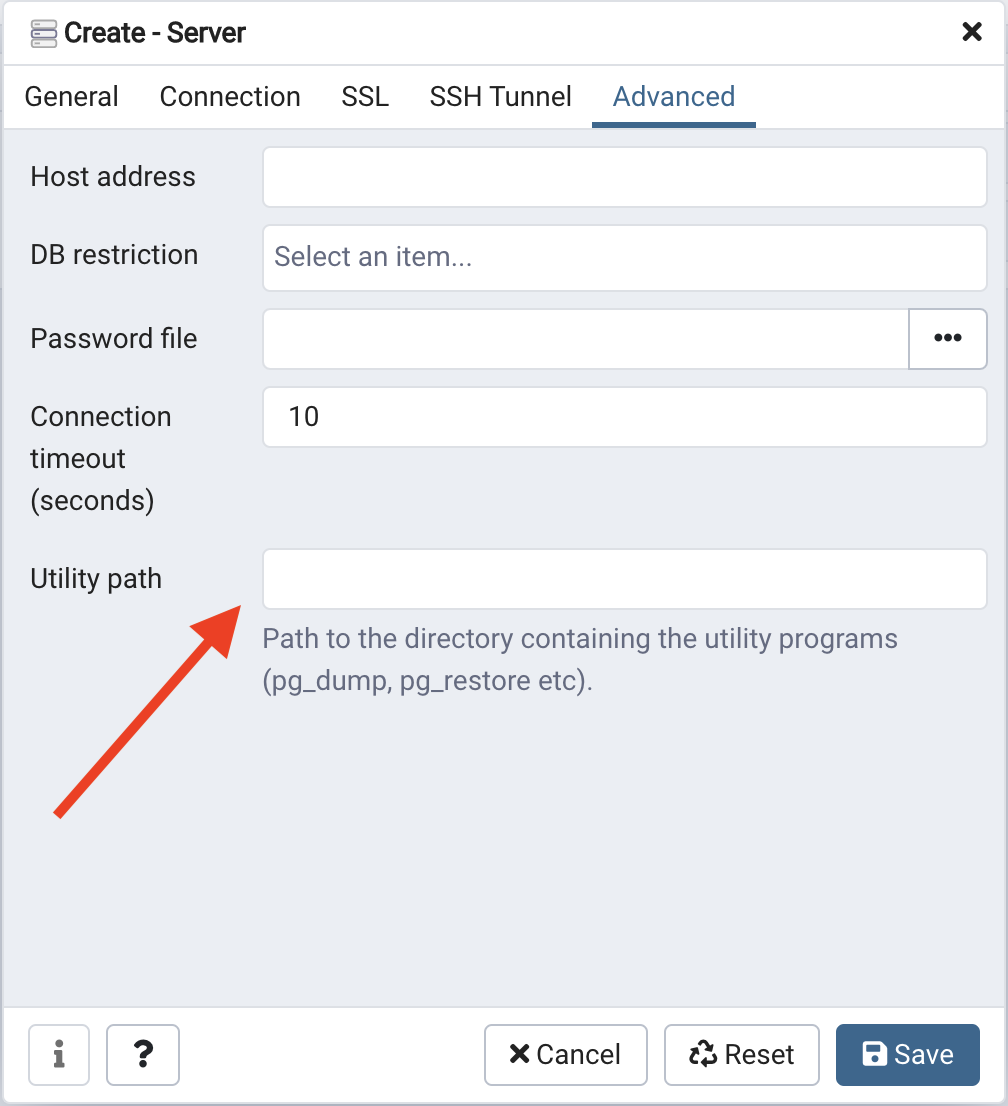Click into the Password file field
The width and height of the screenshot is (1008, 1106).
point(585,338)
